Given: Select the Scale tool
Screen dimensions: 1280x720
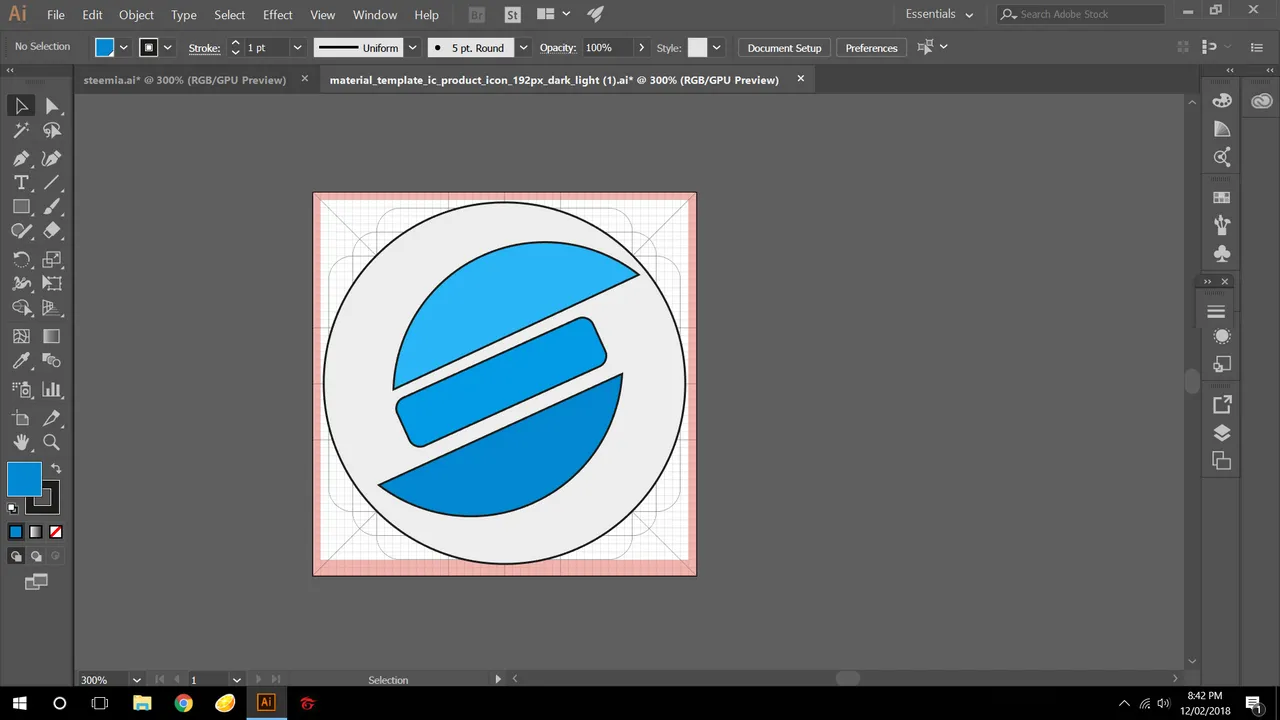Looking at the screenshot, I should coord(52,259).
